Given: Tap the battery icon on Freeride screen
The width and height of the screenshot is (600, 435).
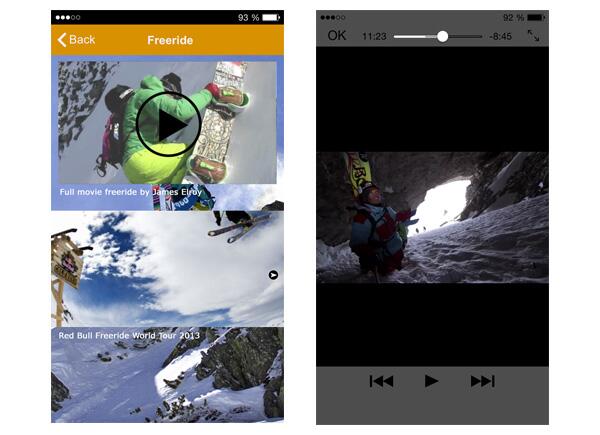Looking at the screenshot, I should (271, 17).
